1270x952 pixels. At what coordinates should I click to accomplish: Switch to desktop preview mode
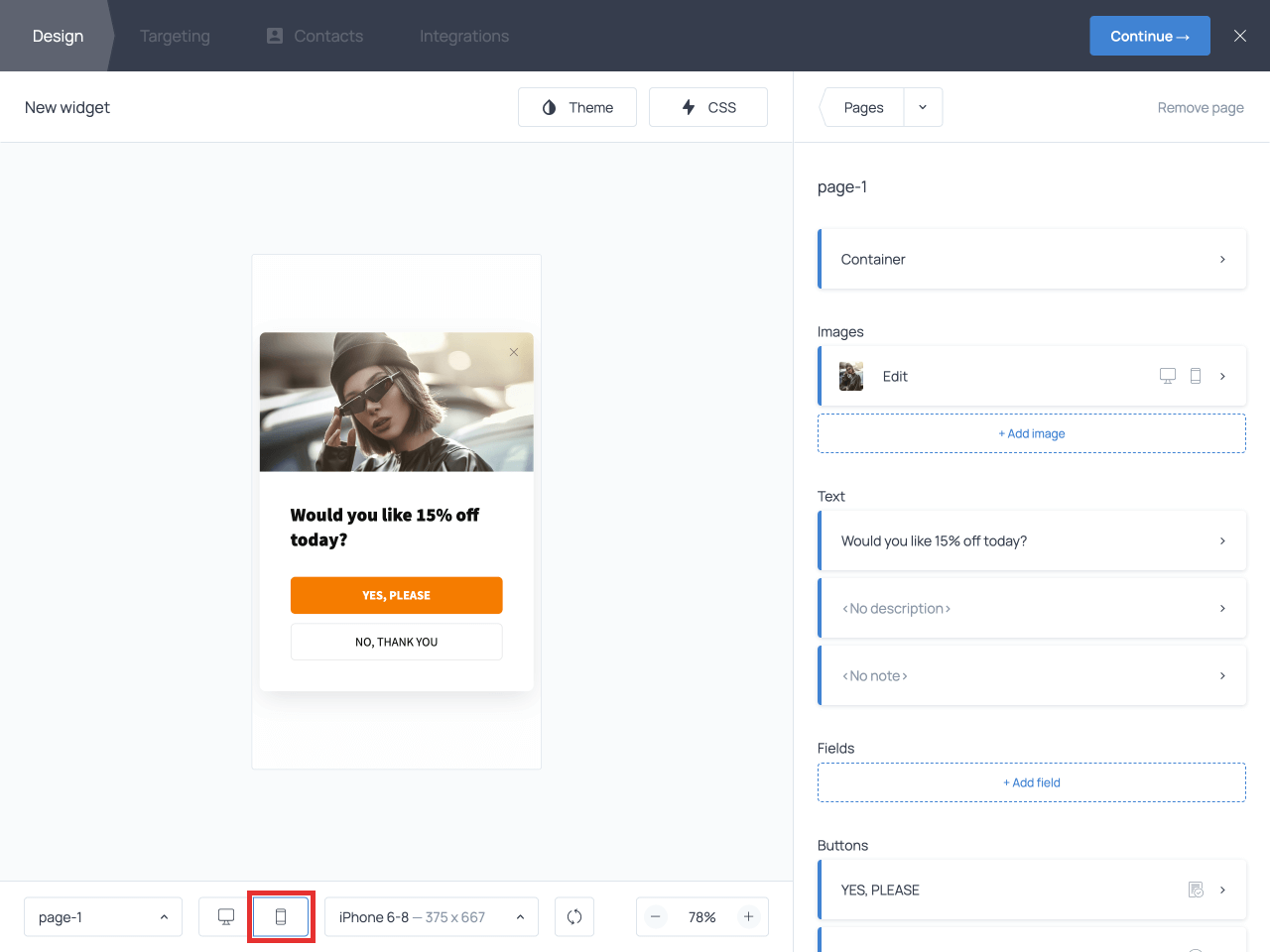click(x=226, y=917)
